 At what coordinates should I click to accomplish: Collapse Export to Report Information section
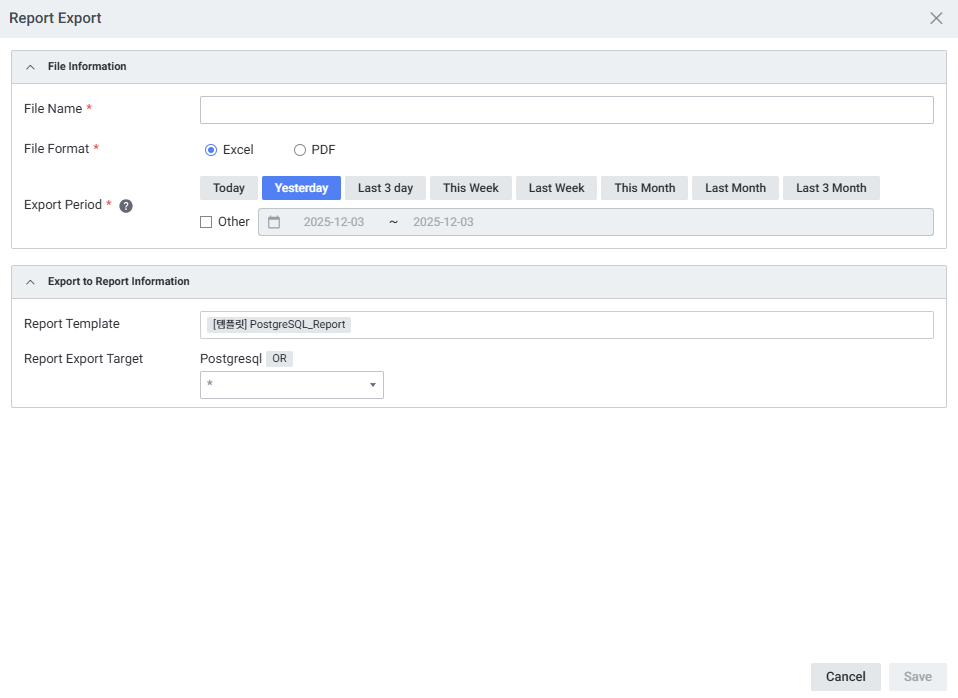(x=30, y=282)
